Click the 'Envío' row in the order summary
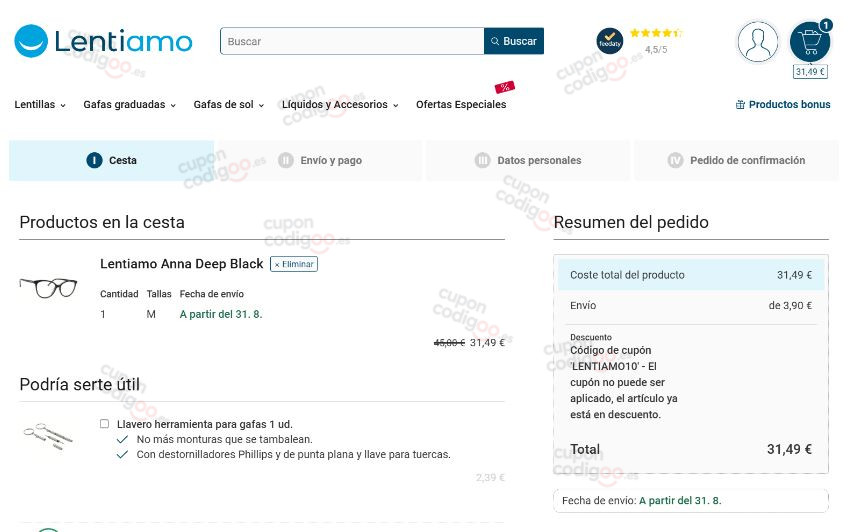This screenshot has width=852, height=532. (691, 305)
